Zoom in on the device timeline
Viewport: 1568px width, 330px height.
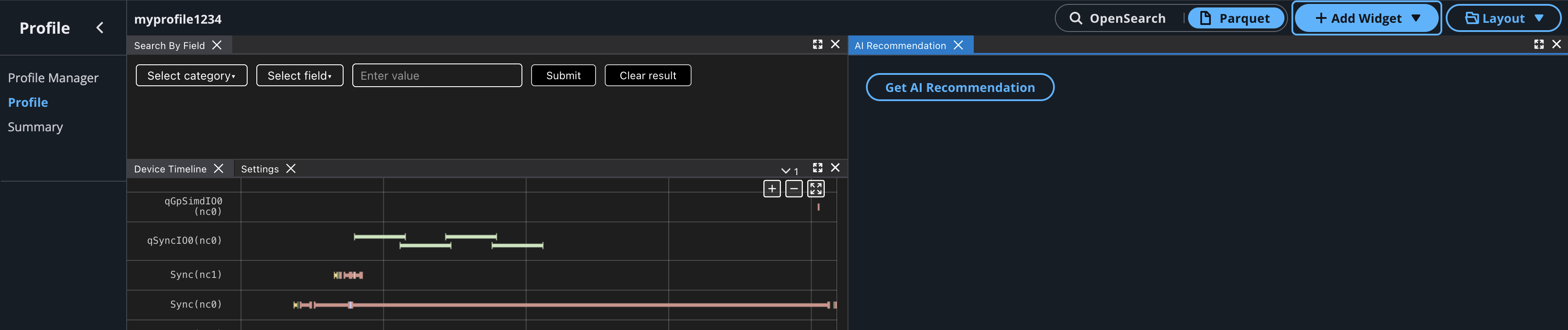(772, 189)
